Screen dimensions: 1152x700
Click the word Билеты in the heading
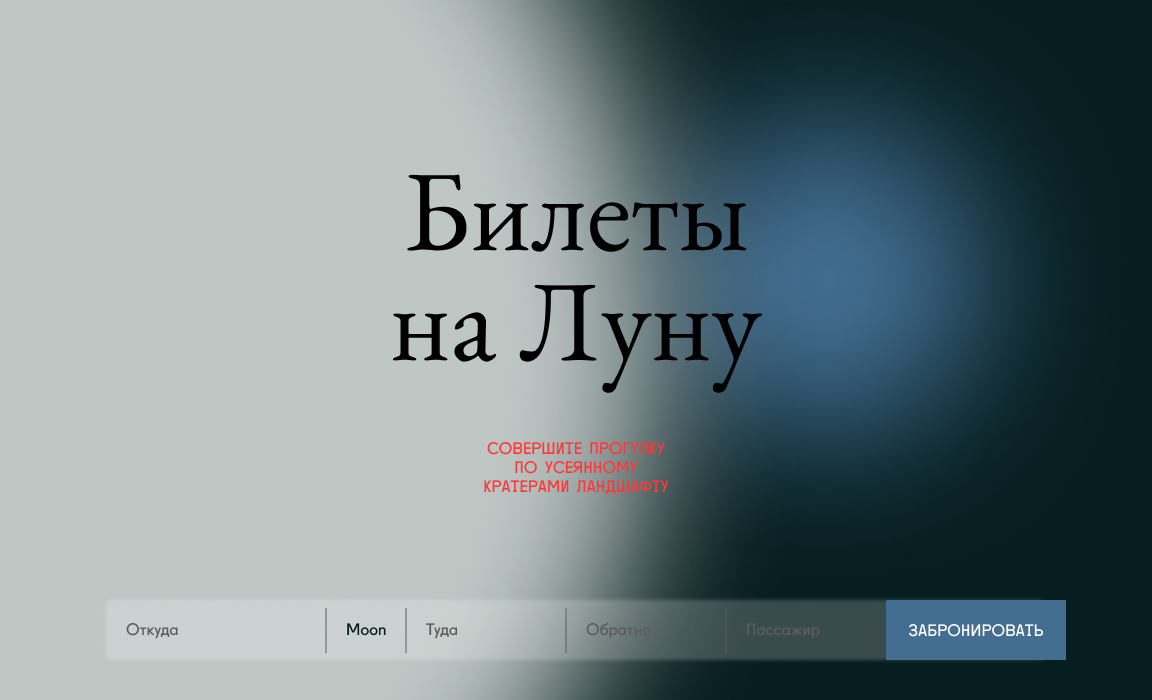(576, 217)
